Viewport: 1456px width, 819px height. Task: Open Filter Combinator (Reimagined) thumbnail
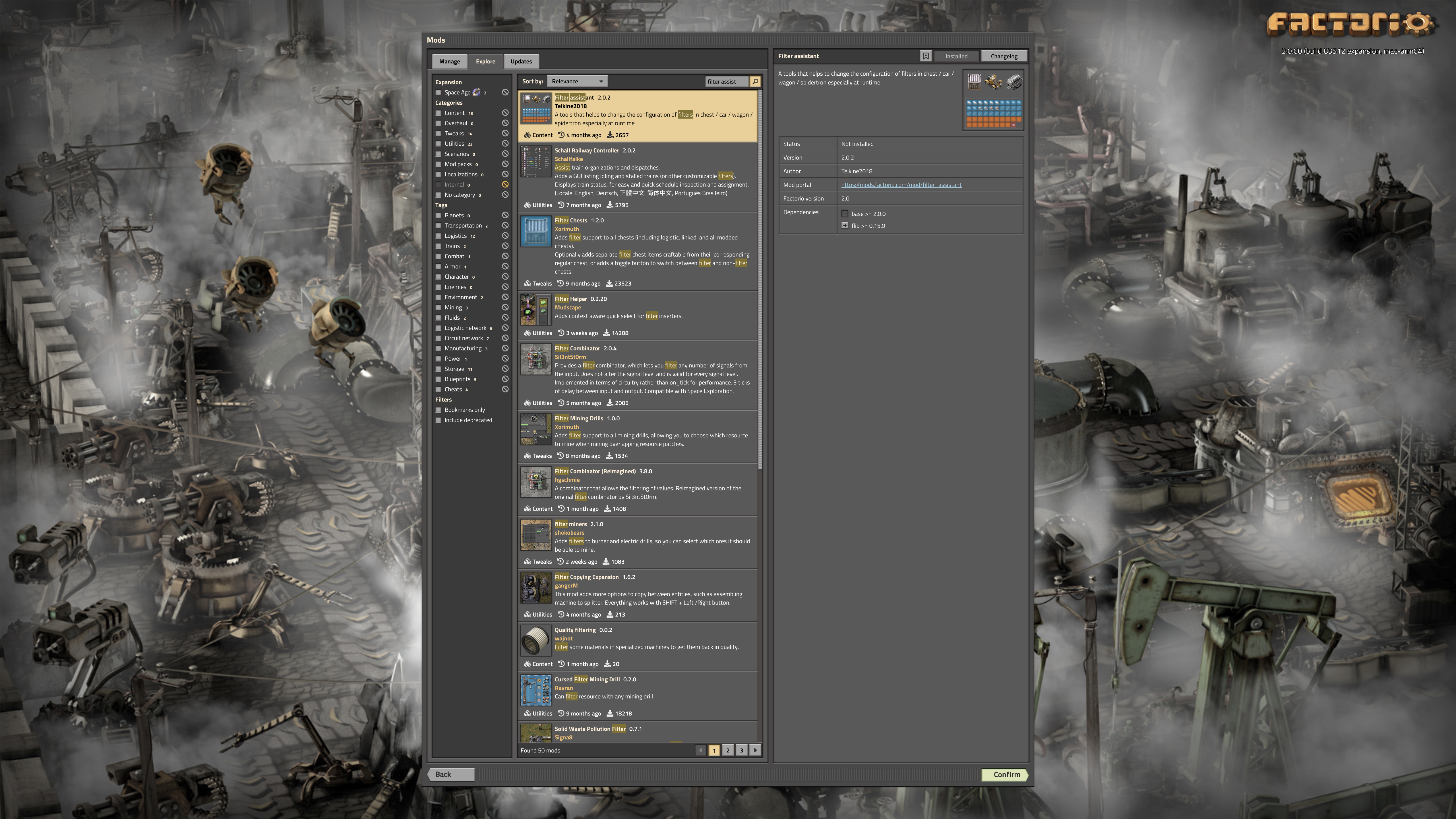pyautogui.click(x=535, y=482)
